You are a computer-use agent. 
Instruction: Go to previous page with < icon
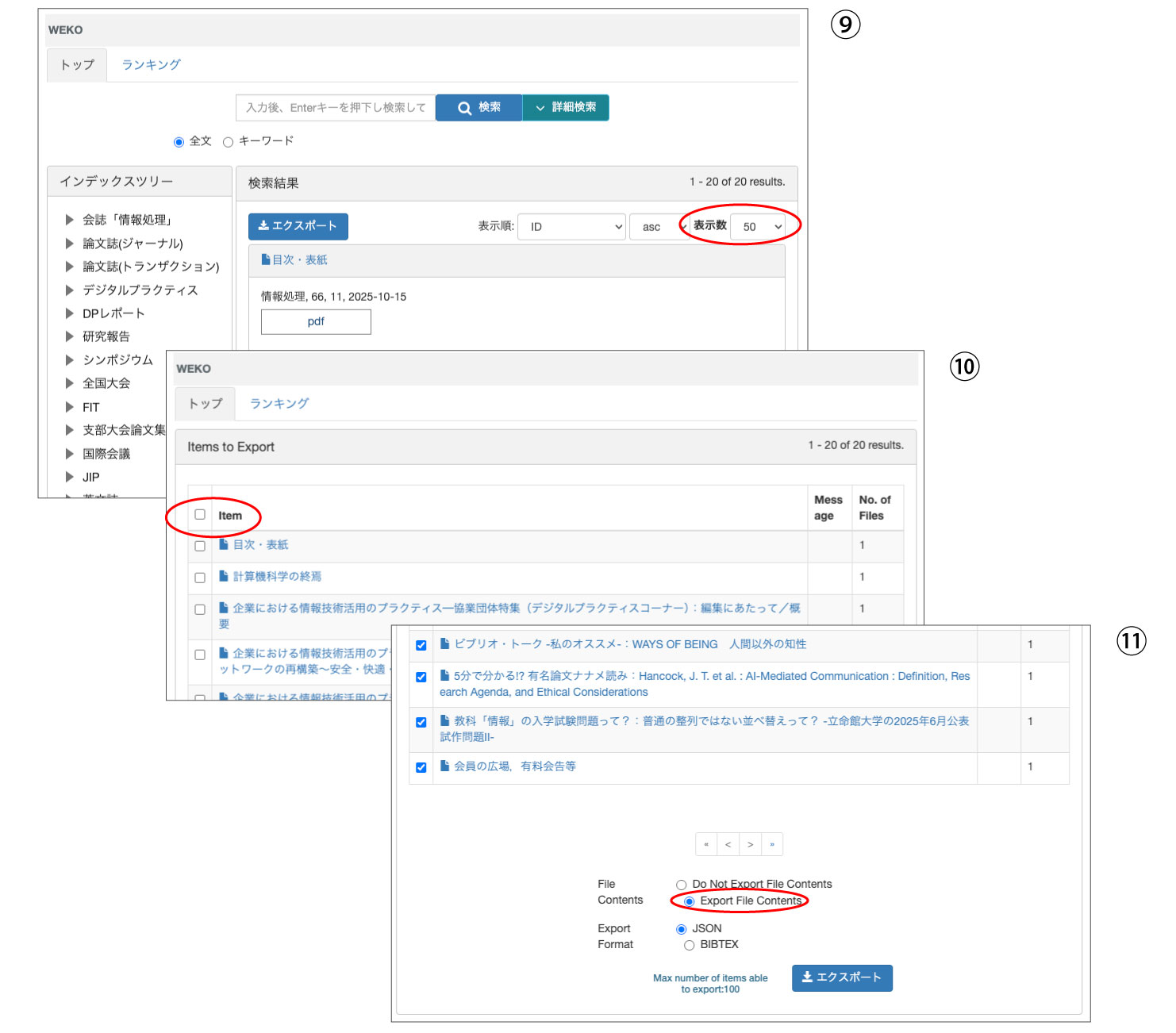coord(728,844)
